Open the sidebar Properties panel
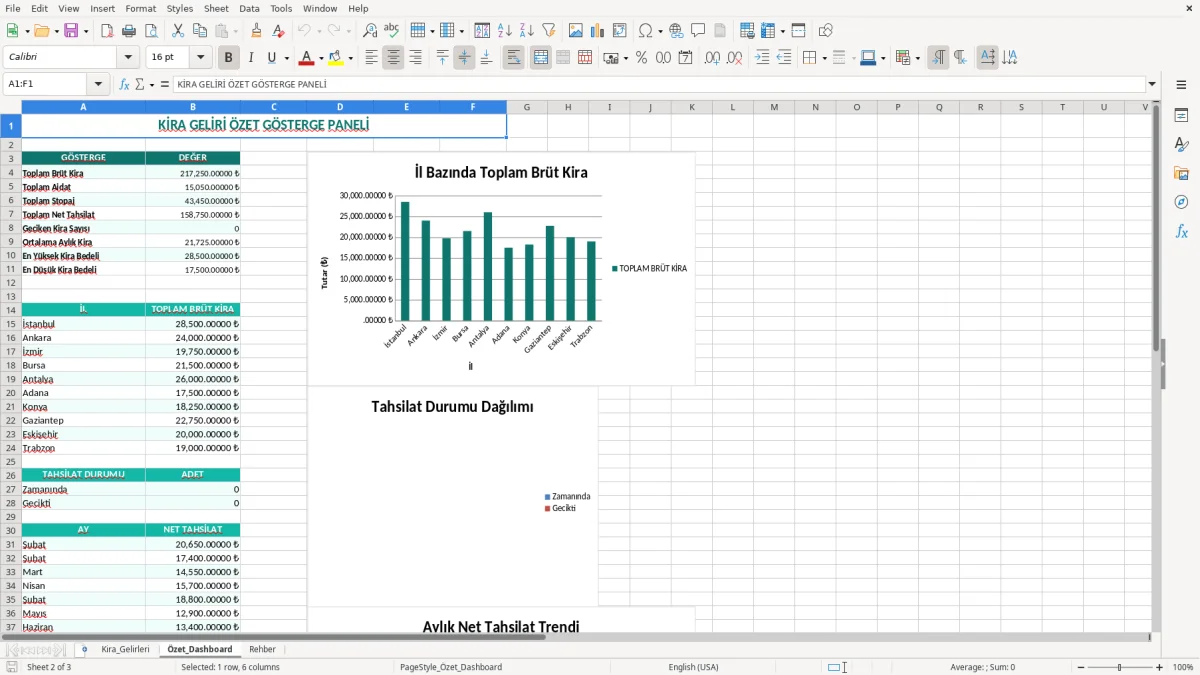Screen dimensions: 1200x675 click(x=1182, y=116)
